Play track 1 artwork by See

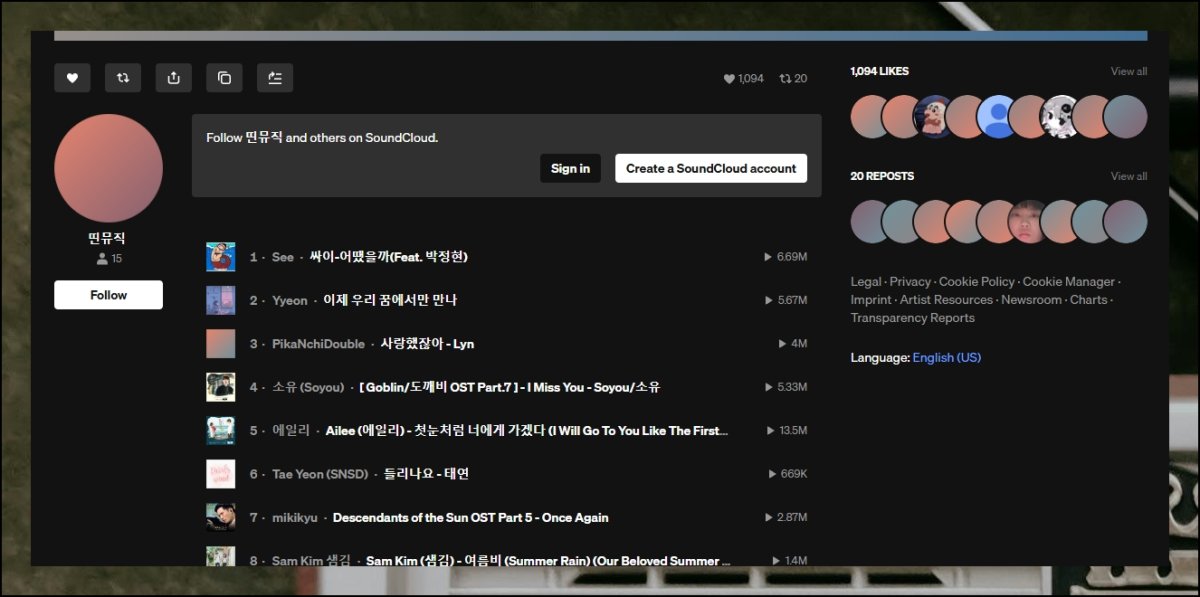tap(221, 257)
